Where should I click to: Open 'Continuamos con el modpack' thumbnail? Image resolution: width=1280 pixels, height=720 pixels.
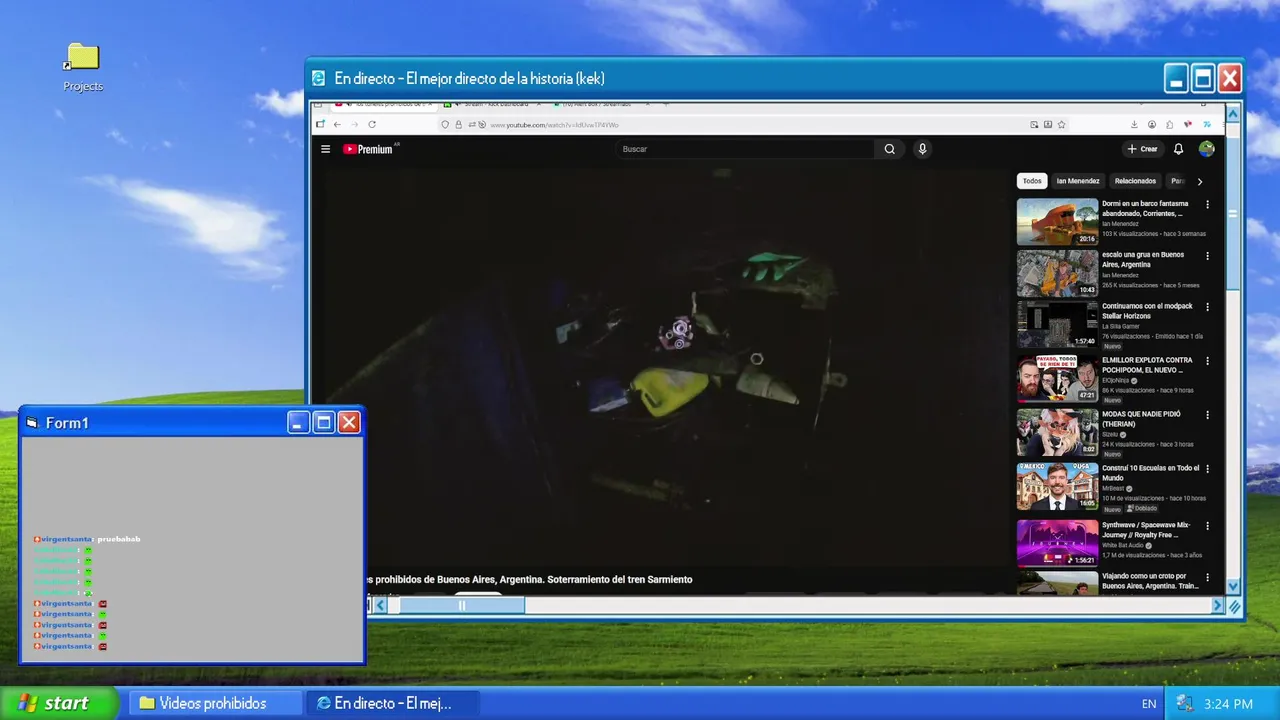(x=1057, y=324)
